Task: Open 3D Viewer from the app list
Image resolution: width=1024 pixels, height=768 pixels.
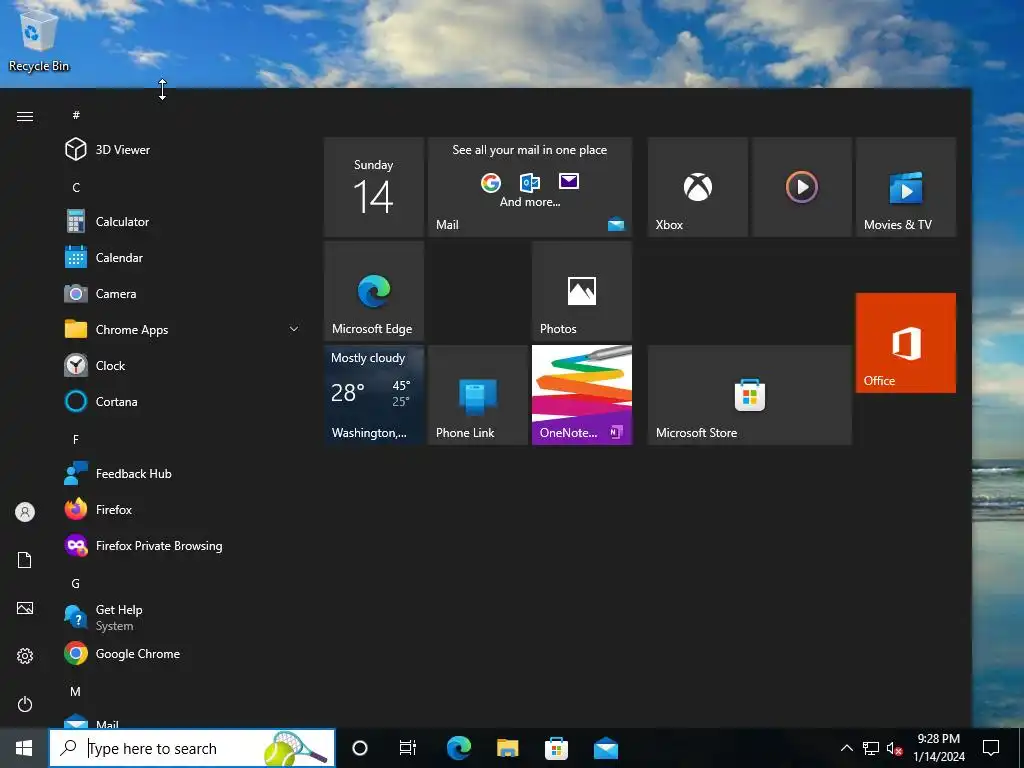Action: (178, 150)
